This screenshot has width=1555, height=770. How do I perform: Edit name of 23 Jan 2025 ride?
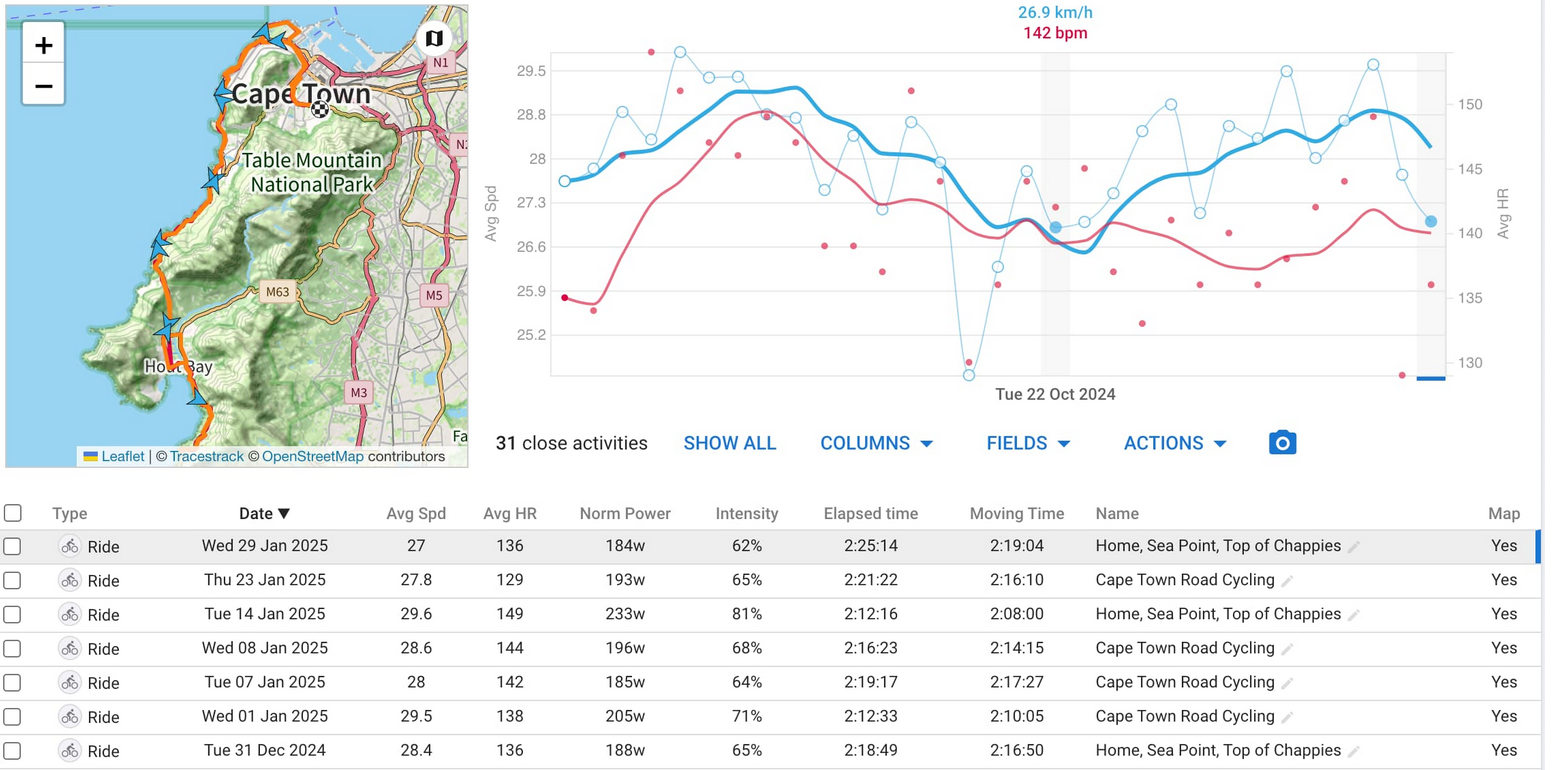[x=1288, y=581]
